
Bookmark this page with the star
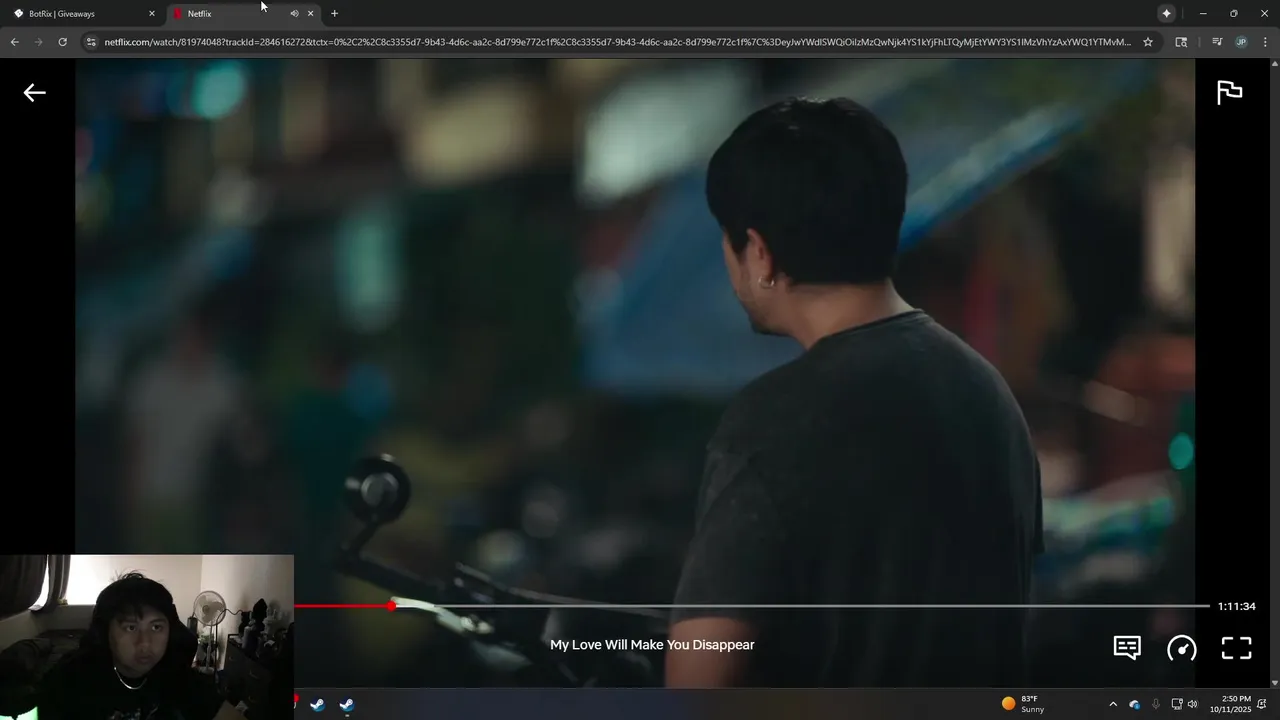click(x=1148, y=42)
